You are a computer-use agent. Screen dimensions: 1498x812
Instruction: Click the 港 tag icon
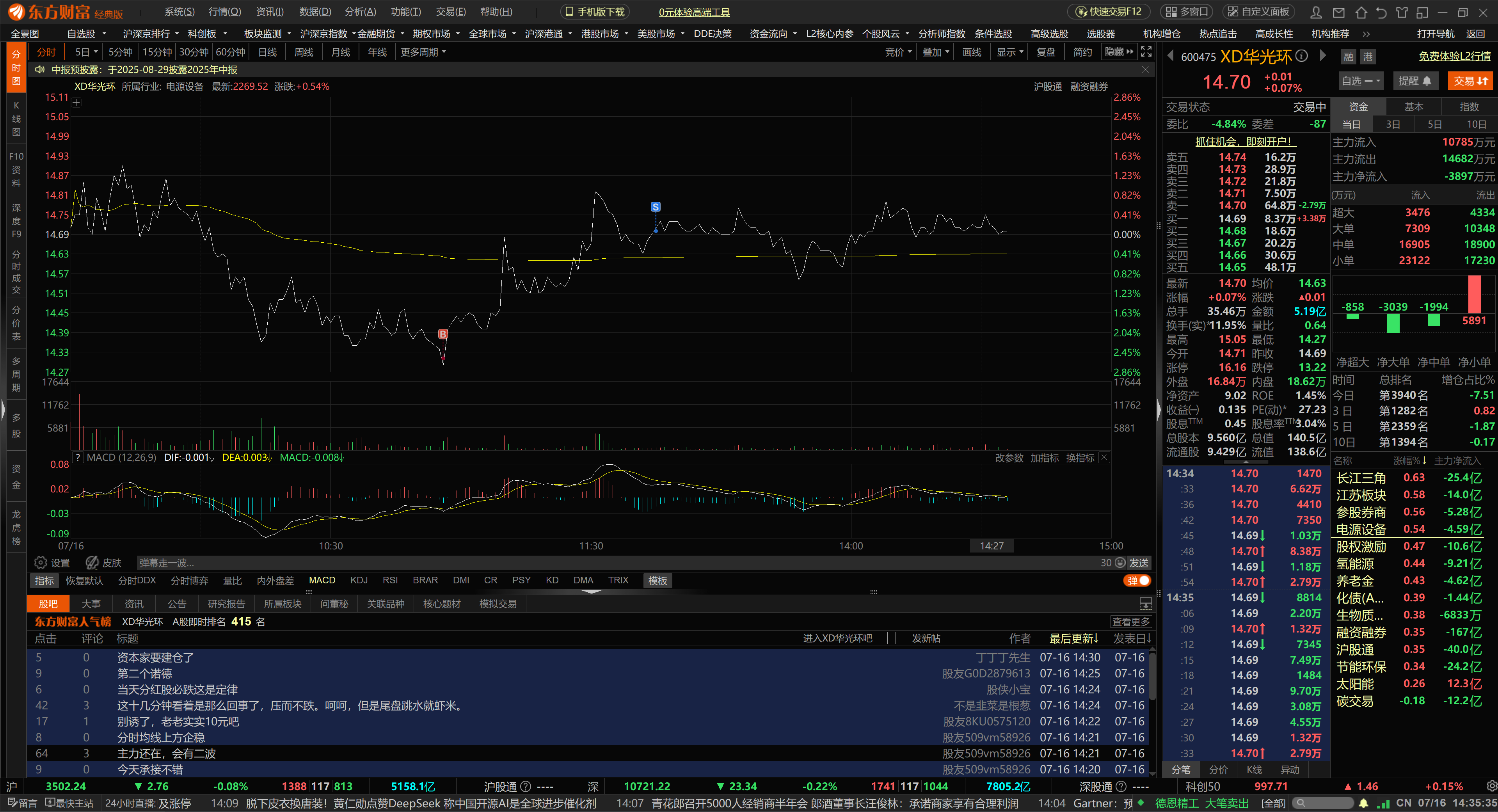click(x=1368, y=57)
